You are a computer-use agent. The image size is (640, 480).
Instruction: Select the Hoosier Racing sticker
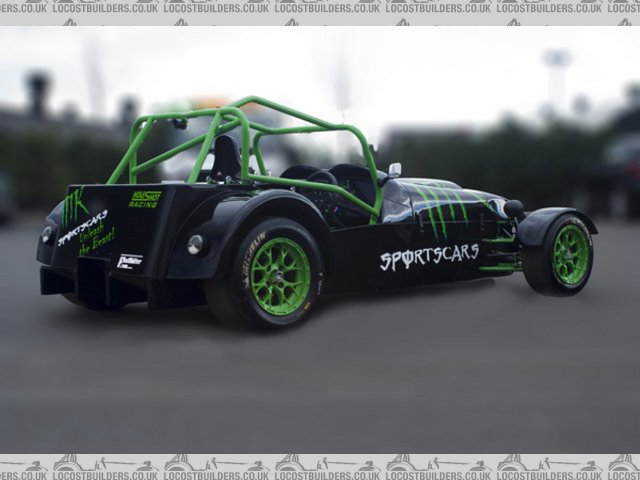coord(144,199)
